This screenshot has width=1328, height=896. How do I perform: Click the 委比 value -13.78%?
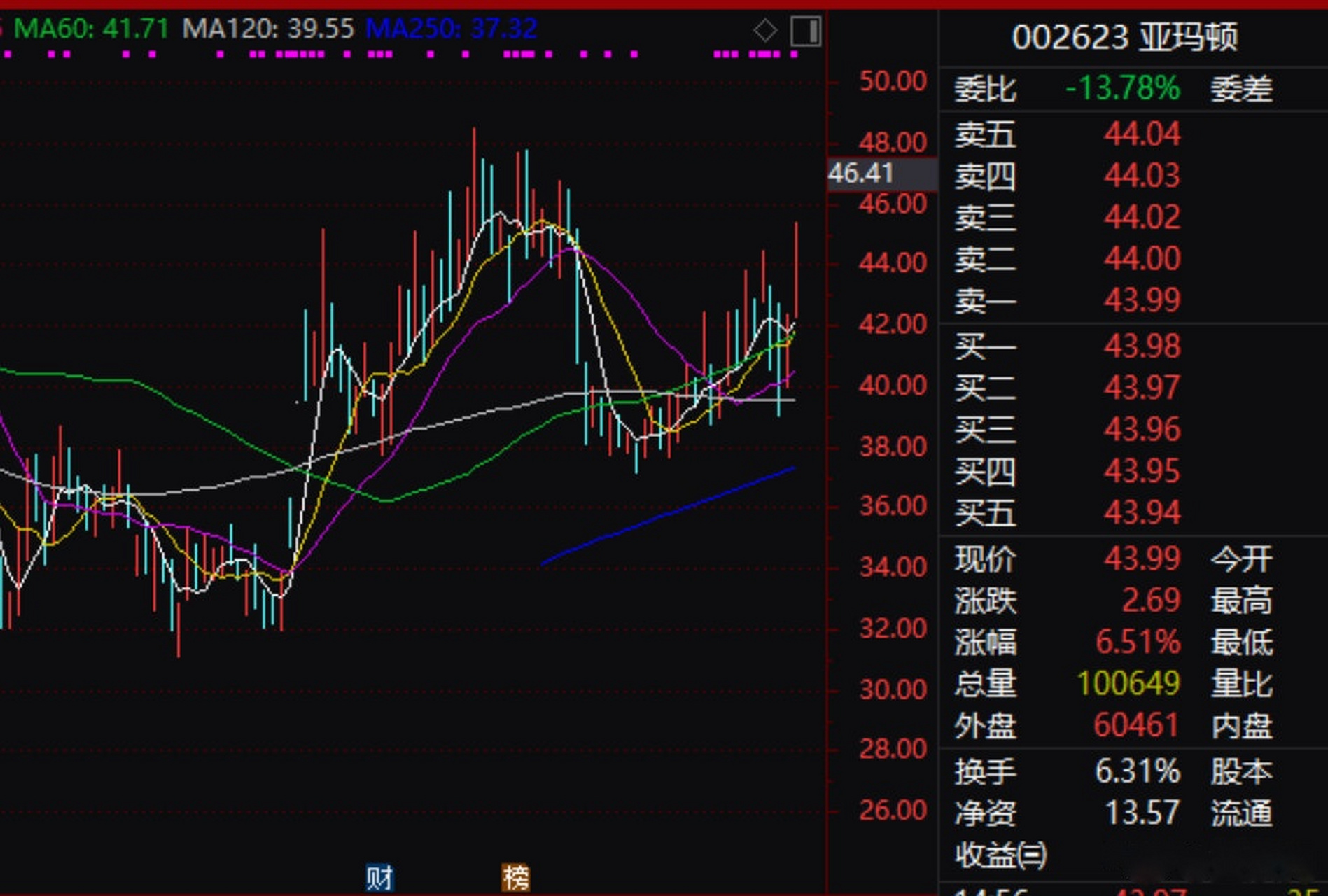1122,89
